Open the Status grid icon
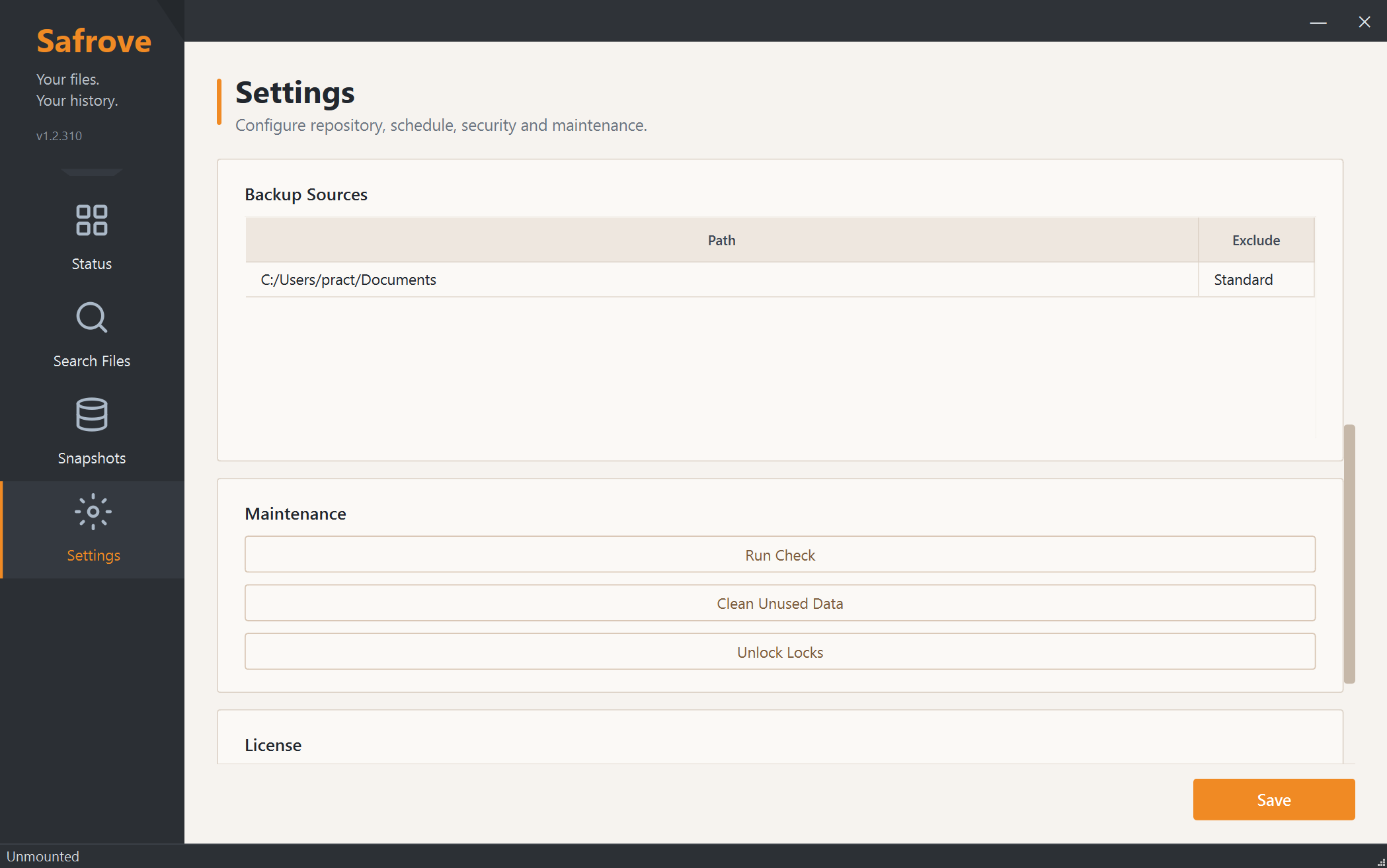The height and width of the screenshot is (868, 1387). click(92, 220)
